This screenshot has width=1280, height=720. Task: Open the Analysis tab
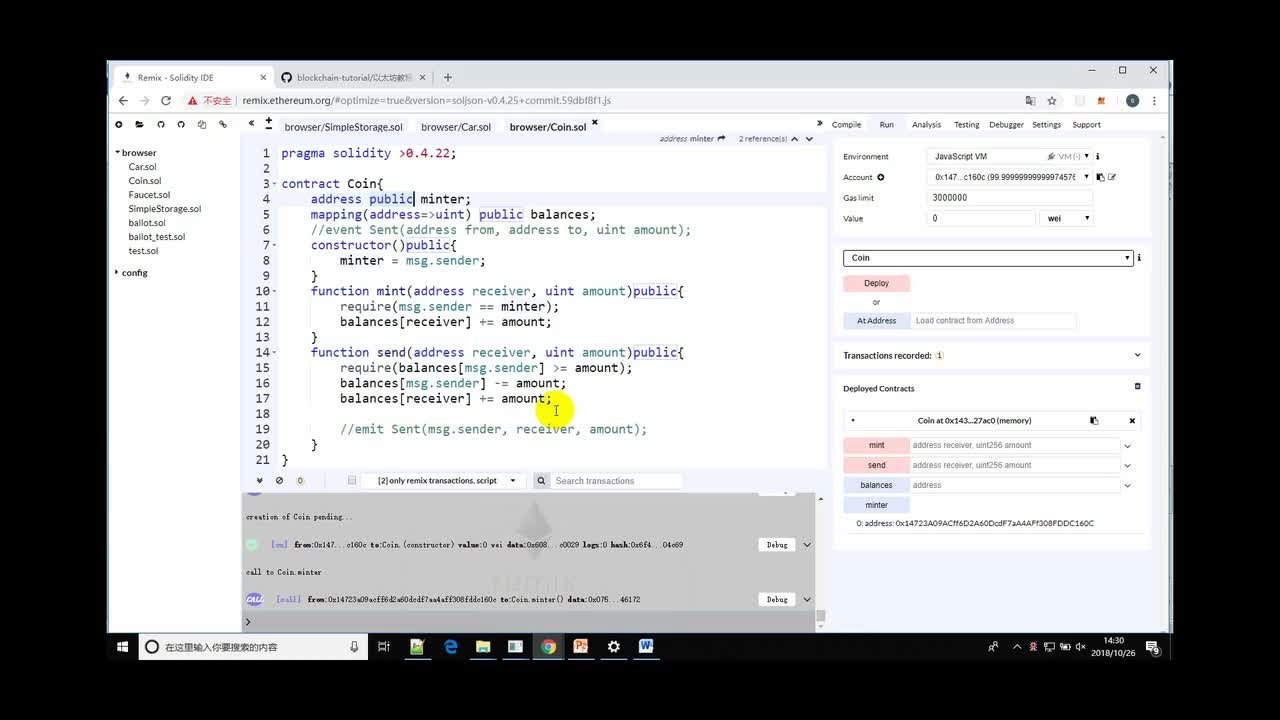pyautogui.click(x=926, y=125)
